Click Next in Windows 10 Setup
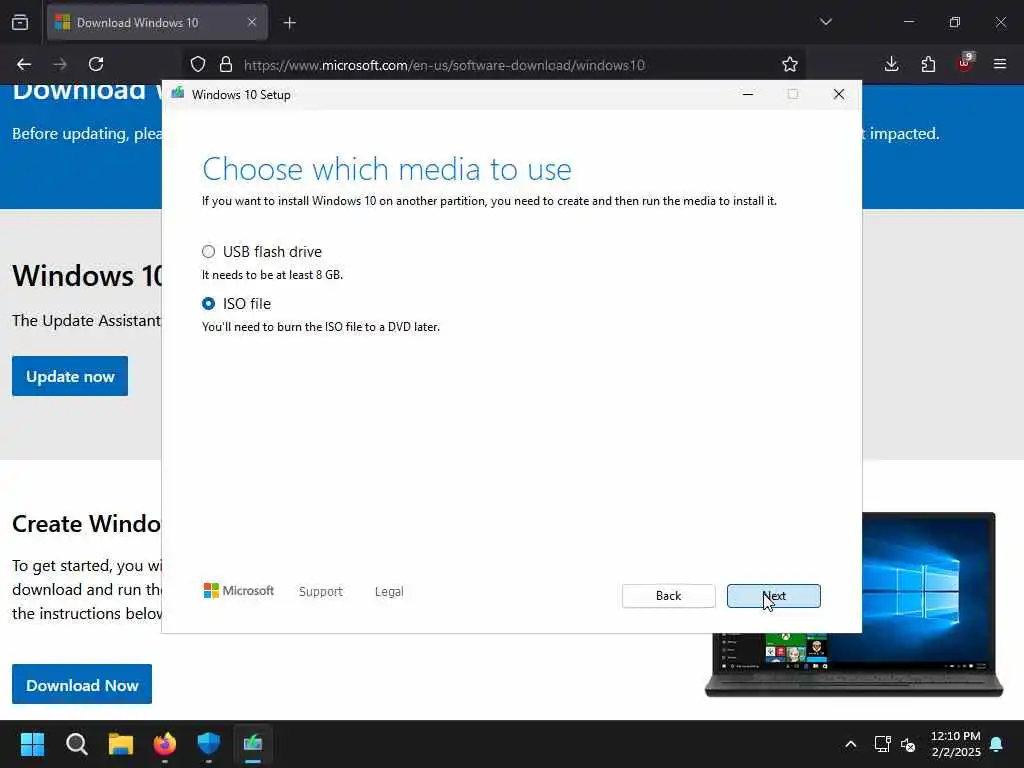The width and height of the screenshot is (1024, 768). [773, 596]
